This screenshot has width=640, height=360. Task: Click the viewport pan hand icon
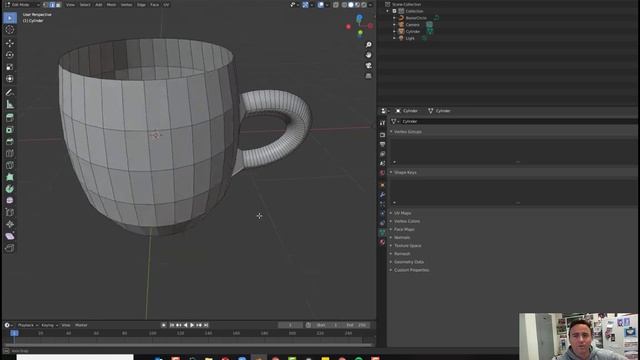coord(369,55)
